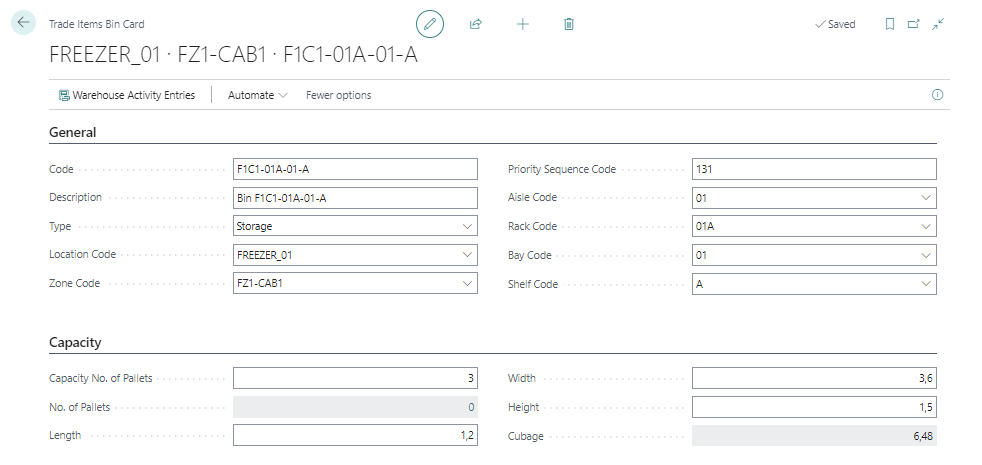
Task: Expand the Type dropdown
Action: pyautogui.click(x=468, y=227)
